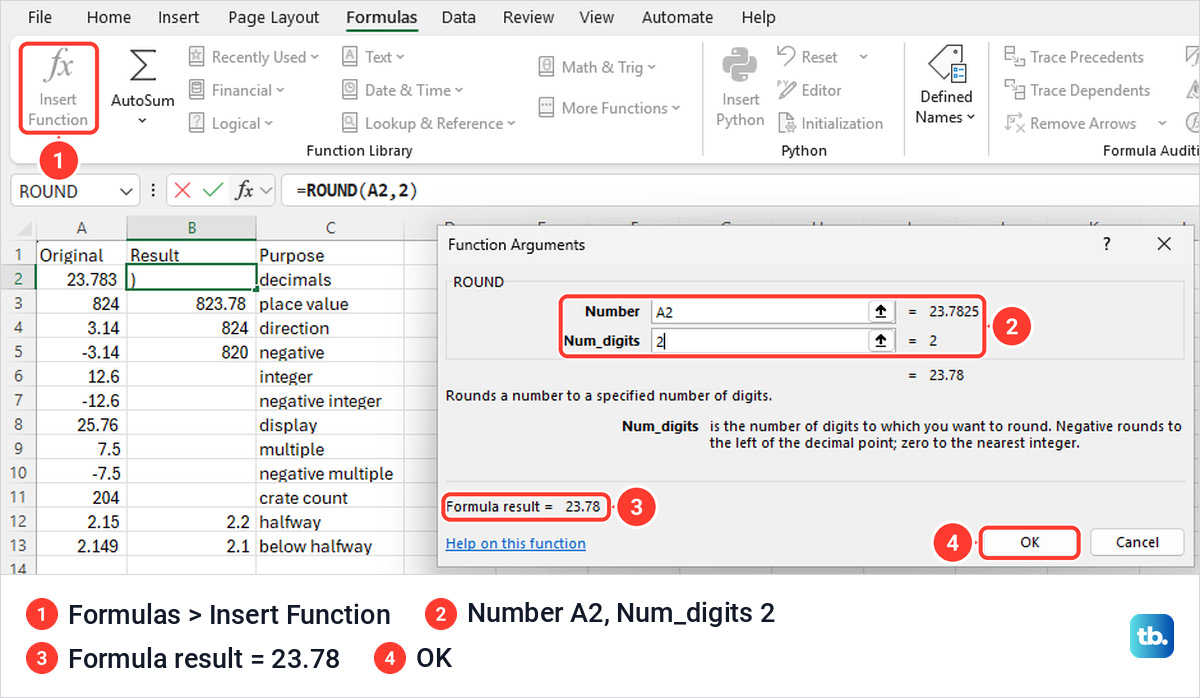Collapse dialog via Number range selector
This screenshot has width=1200, height=698.
pyautogui.click(x=881, y=311)
